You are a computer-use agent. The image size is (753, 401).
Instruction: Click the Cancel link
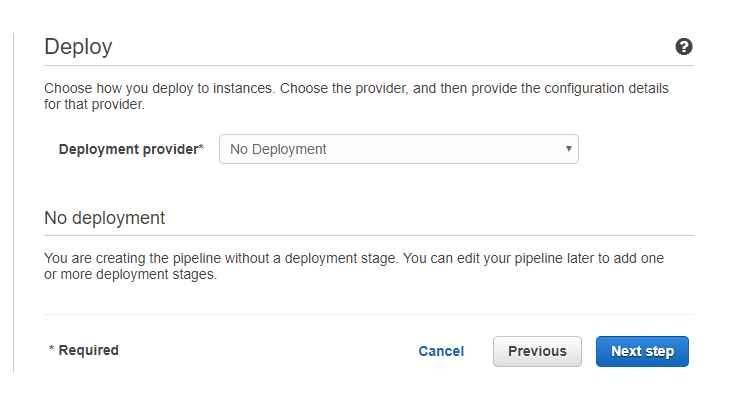pyautogui.click(x=441, y=351)
